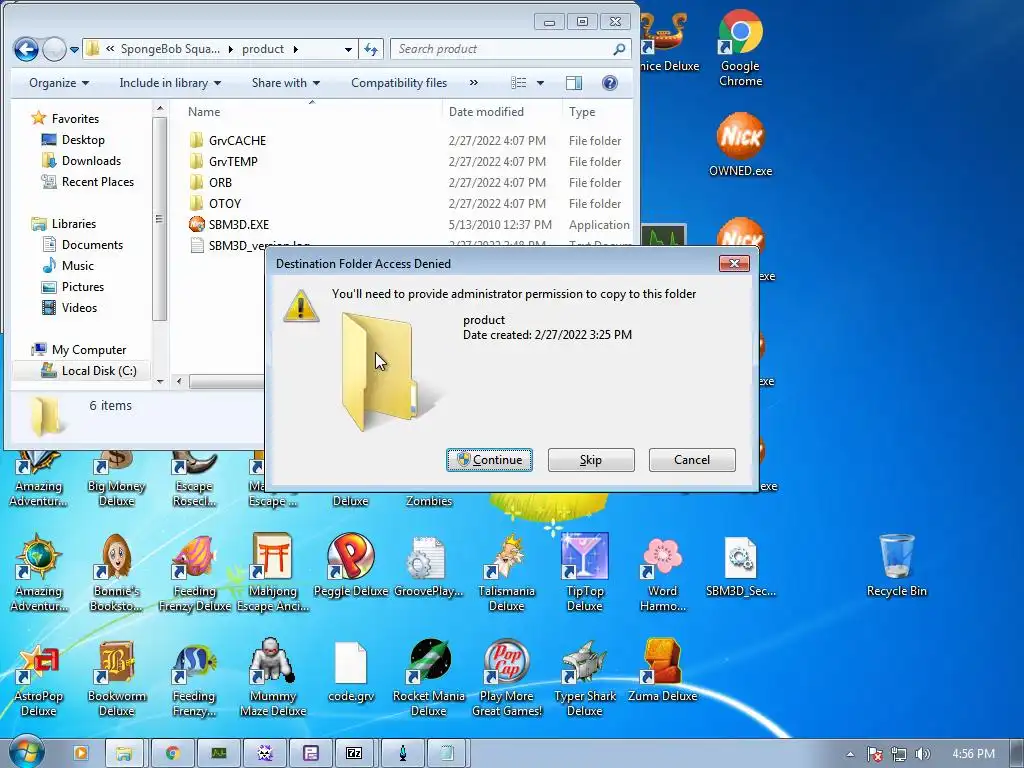This screenshot has height=768, width=1024.
Task: Select Bookworm Deluxe shortcut
Action: coord(116,679)
